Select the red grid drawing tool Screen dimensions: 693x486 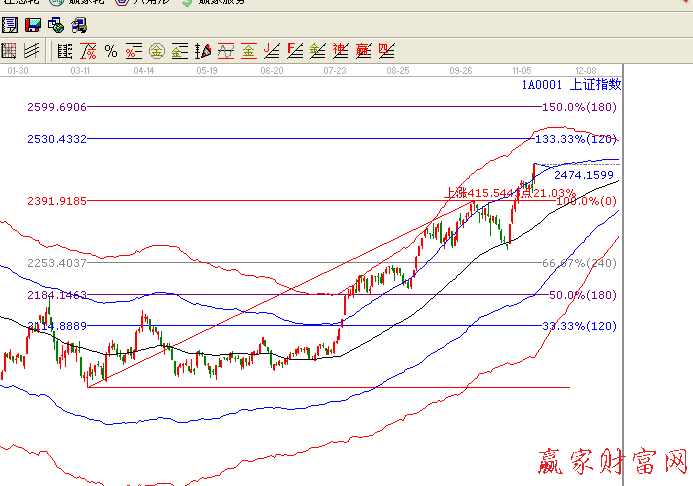(9, 51)
